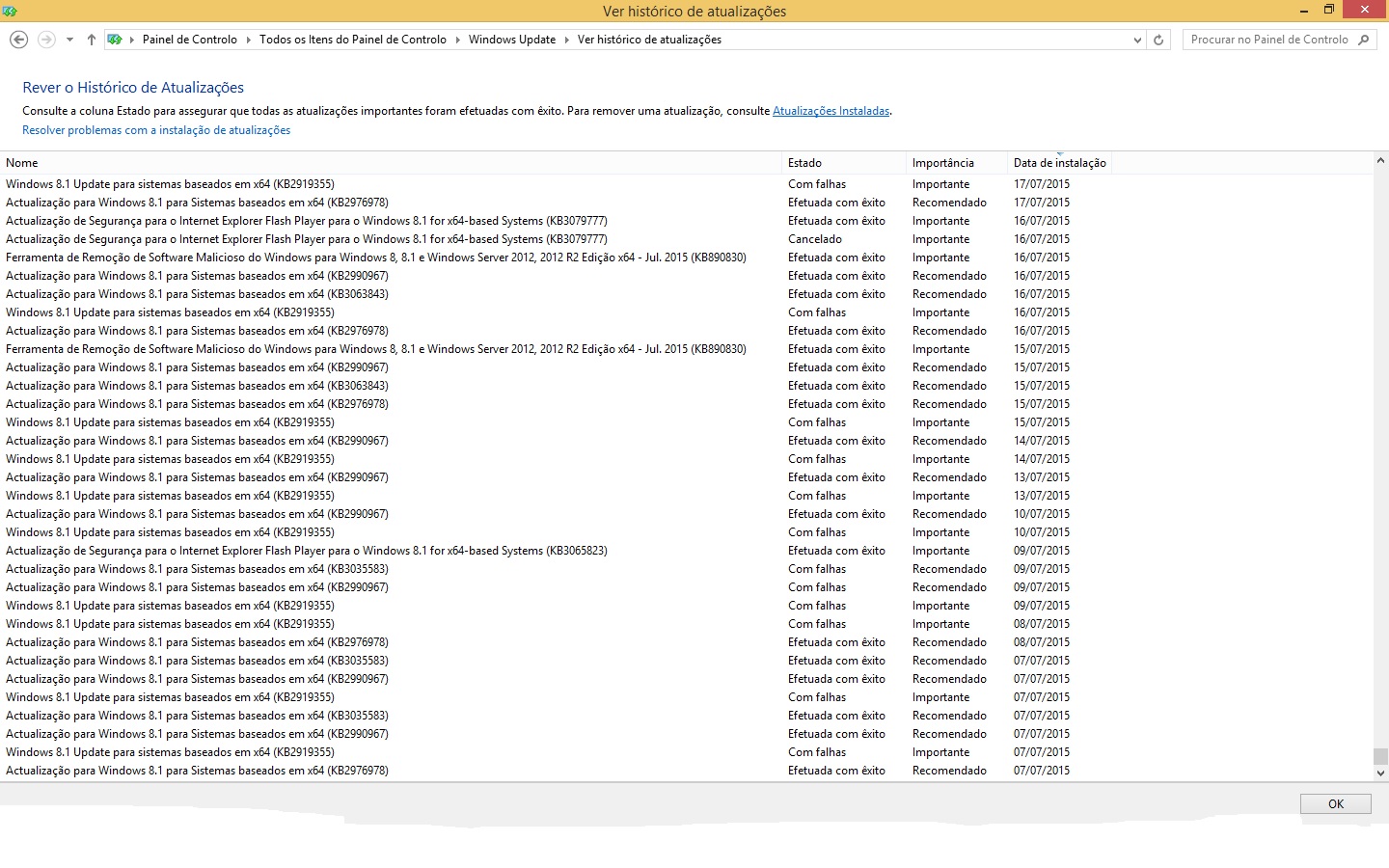Select KB3035583 row dated 09/07/2015
This screenshot has width=1389, height=868.
click(x=686, y=569)
